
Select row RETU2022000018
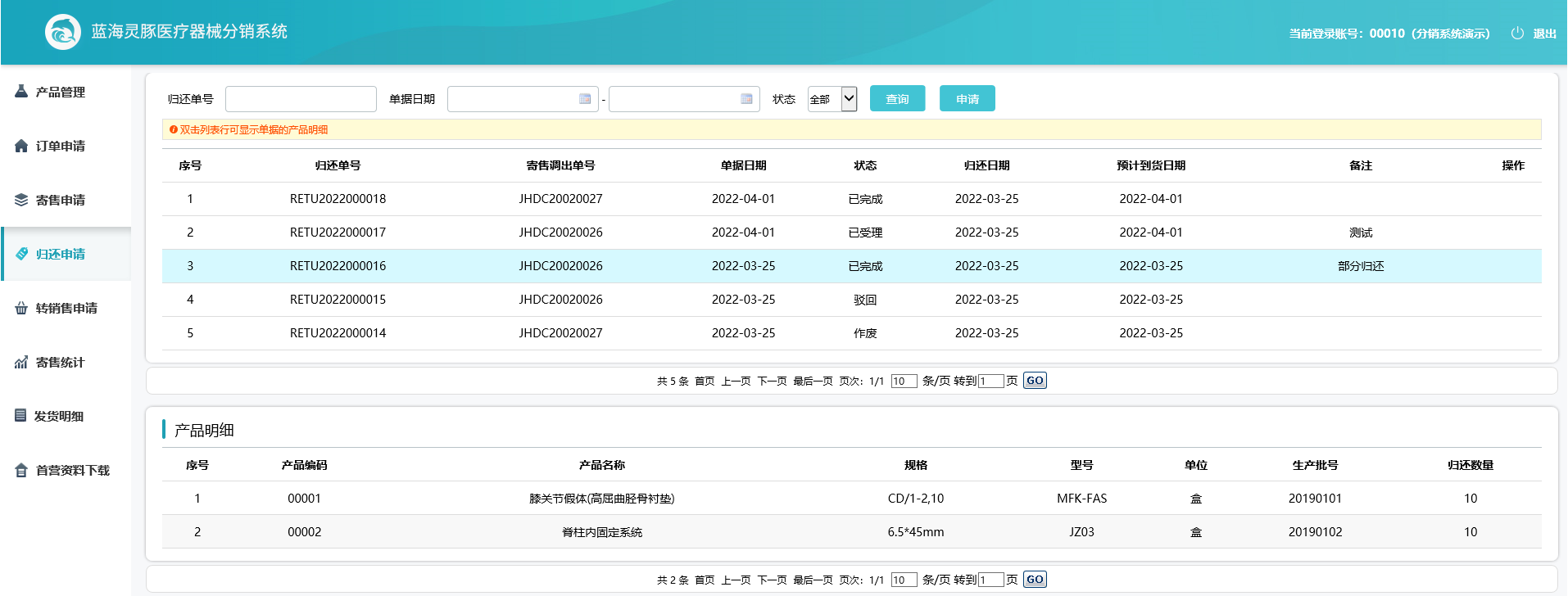point(852,199)
